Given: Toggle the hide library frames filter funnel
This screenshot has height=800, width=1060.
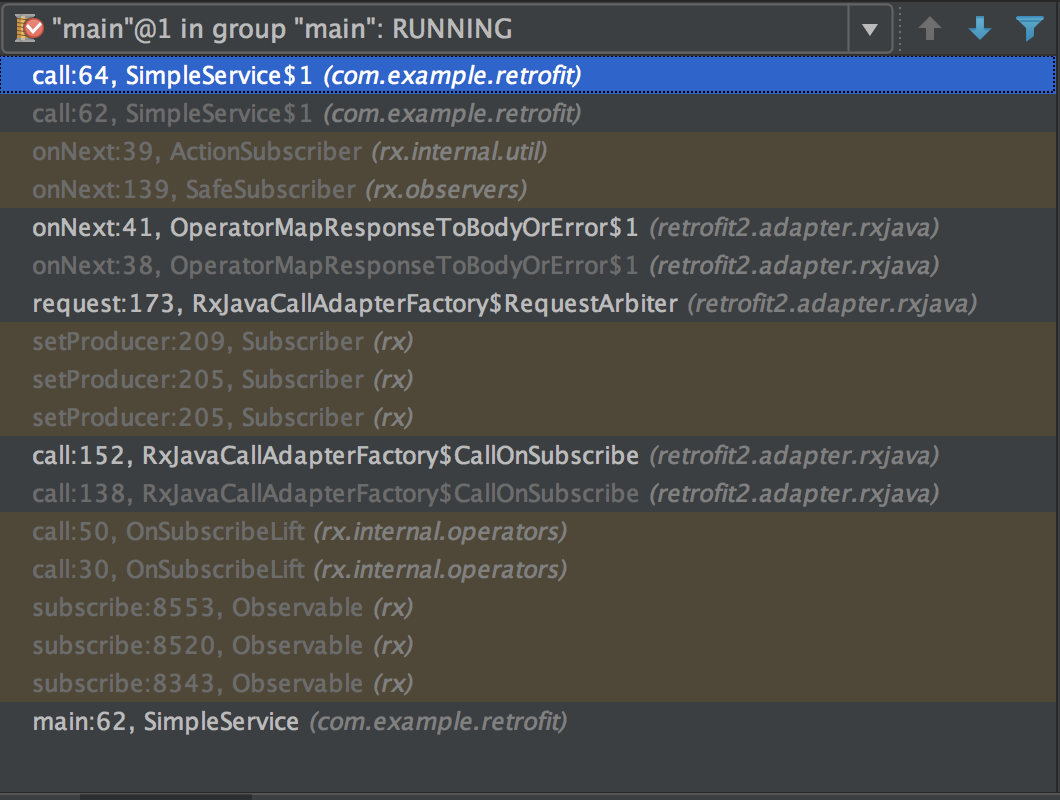Looking at the screenshot, I should tap(1031, 28).
